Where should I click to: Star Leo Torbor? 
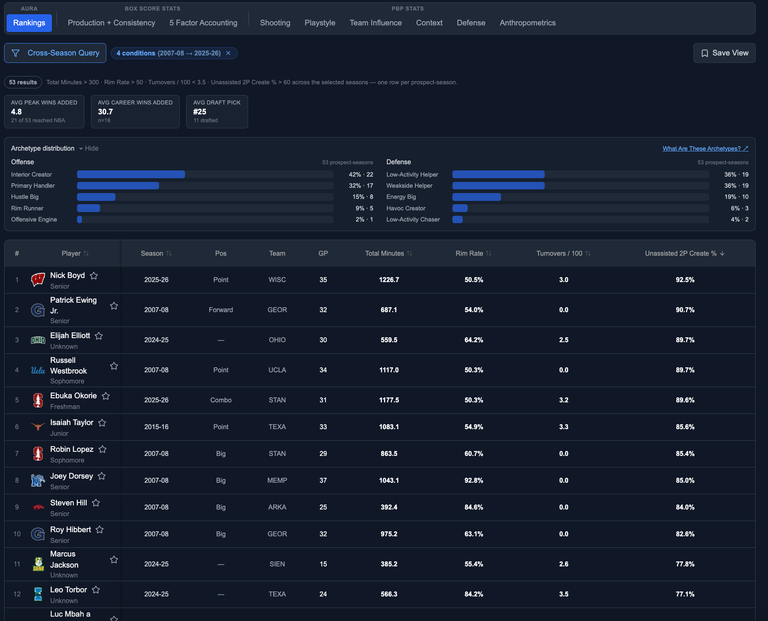pyautogui.click(x=96, y=590)
